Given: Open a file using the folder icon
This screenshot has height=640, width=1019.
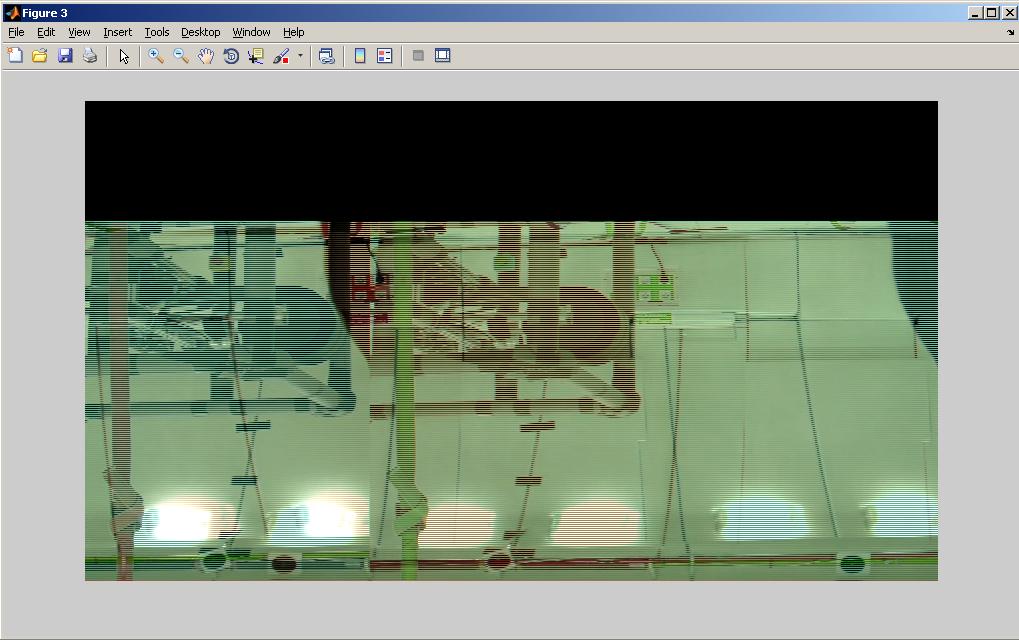Looking at the screenshot, I should coord(40,56).
